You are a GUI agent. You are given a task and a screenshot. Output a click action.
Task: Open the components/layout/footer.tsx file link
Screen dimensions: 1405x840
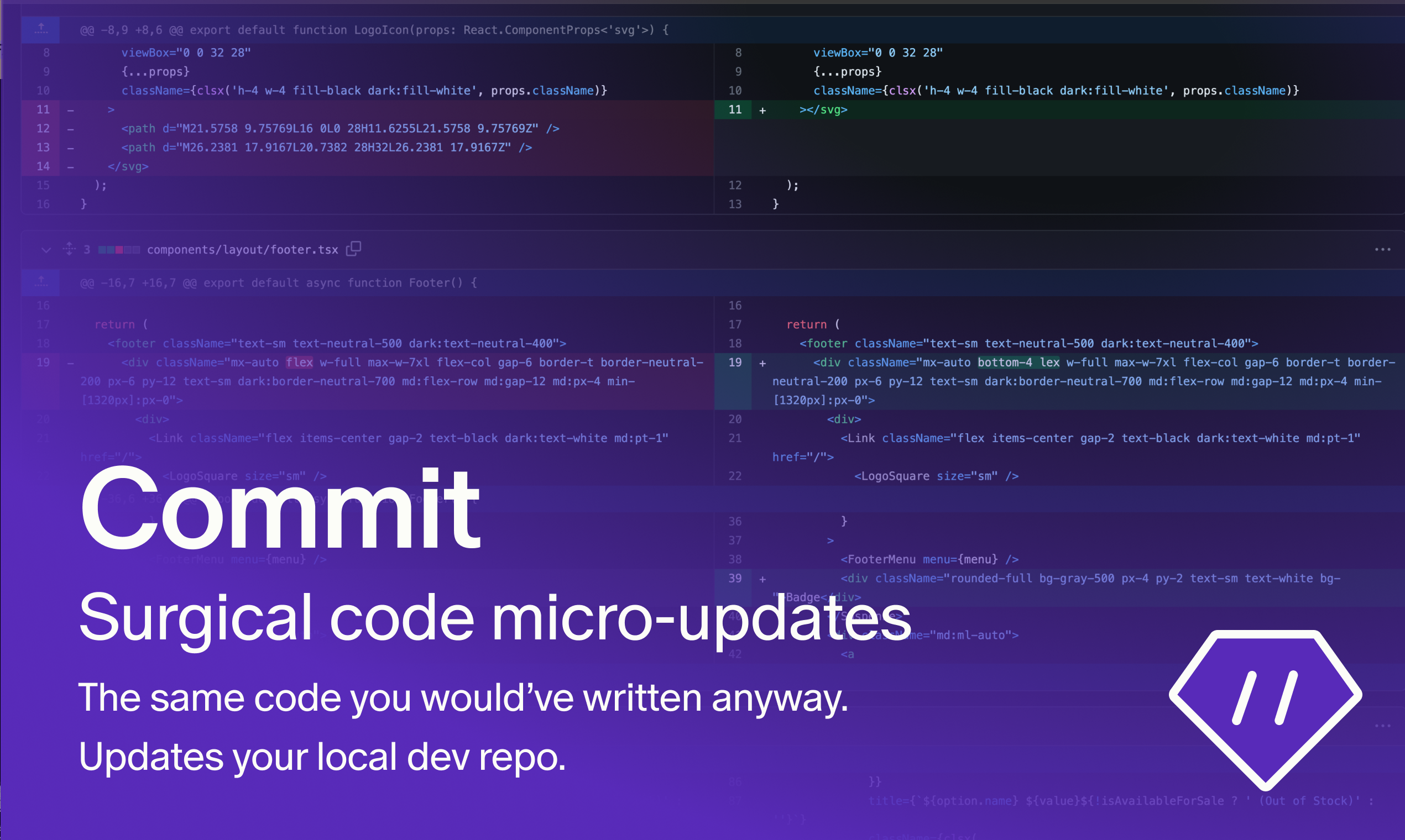(242, 250)
